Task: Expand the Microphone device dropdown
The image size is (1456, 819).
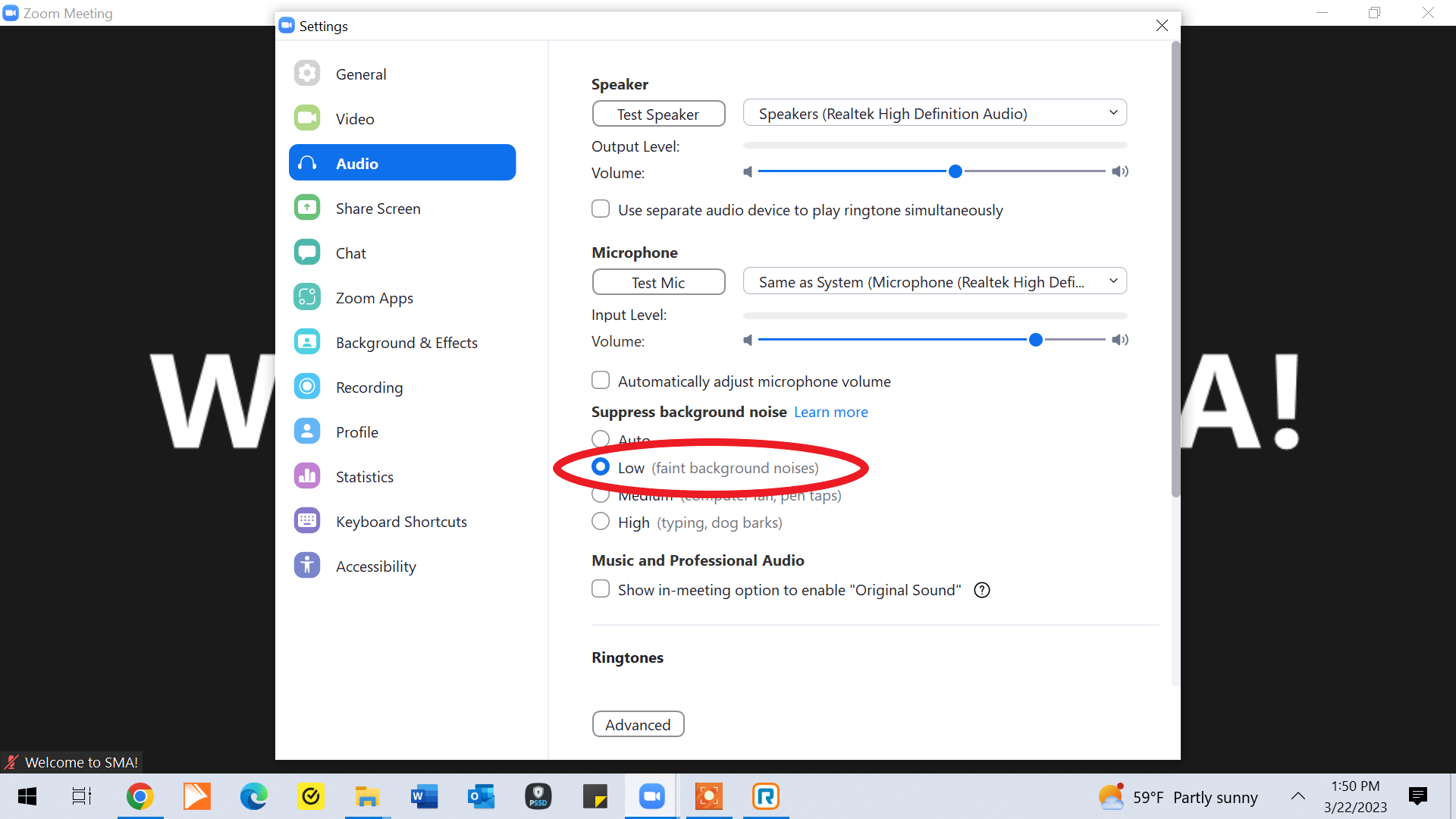Action: pos(935,281)
